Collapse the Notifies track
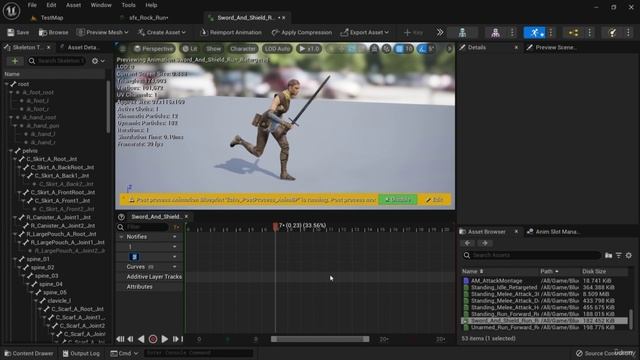Screen dimensions: 640x360 click(x=121, y=237)
